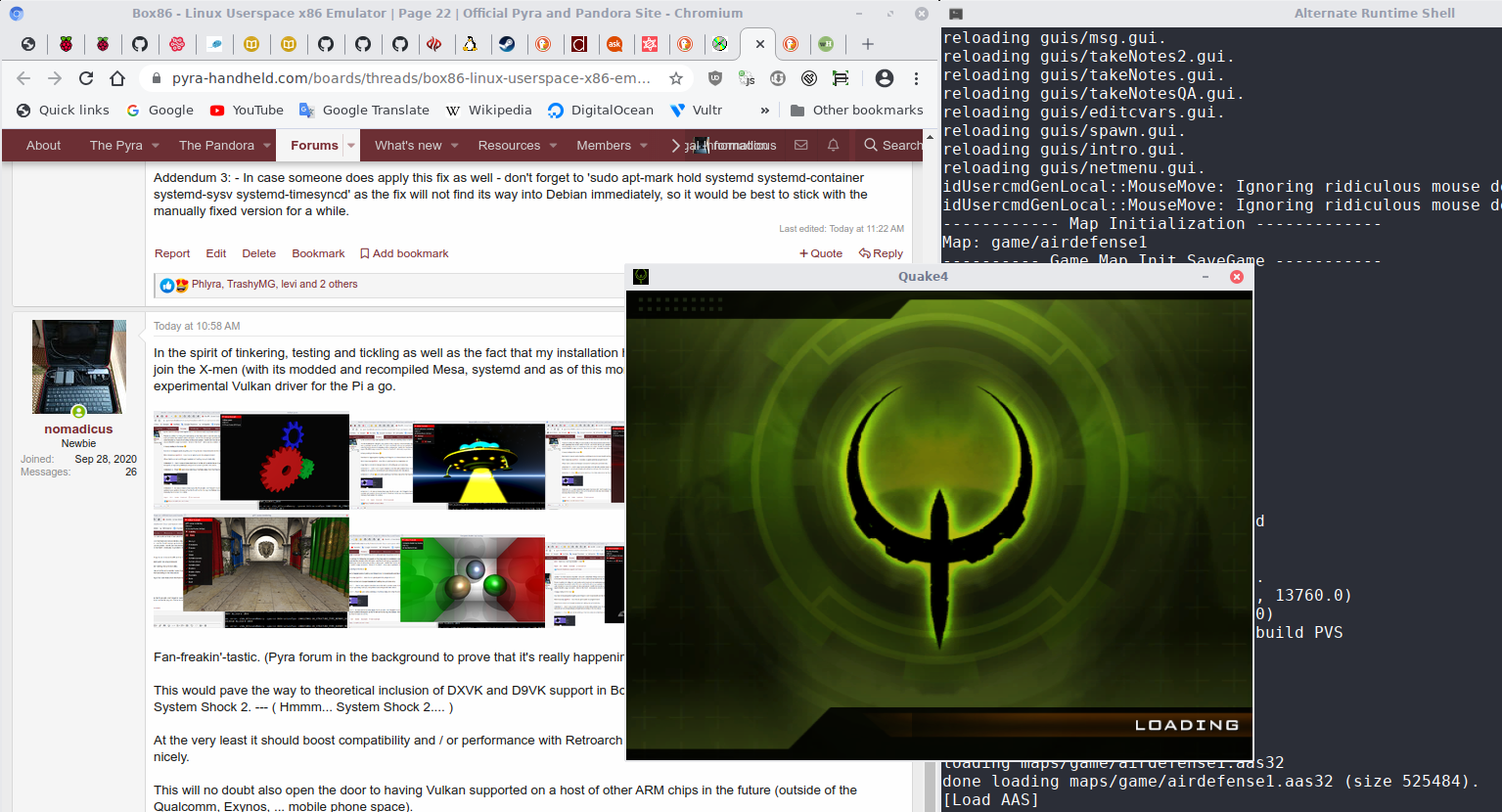
Task: Open new browser tab with plus button
Action: point(867,44)
